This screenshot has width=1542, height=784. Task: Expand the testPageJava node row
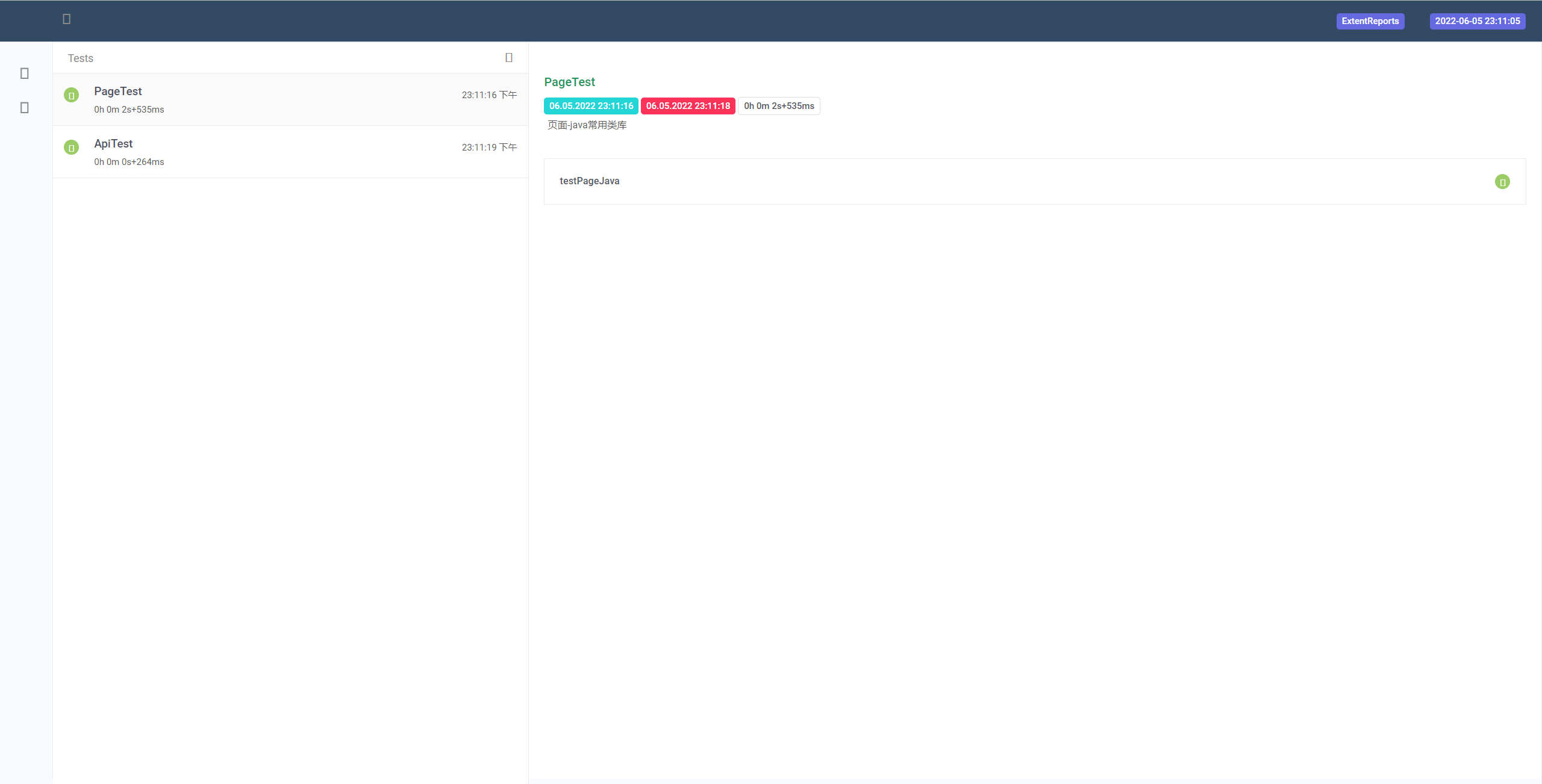pyautogui.click(x=590, y=181)
